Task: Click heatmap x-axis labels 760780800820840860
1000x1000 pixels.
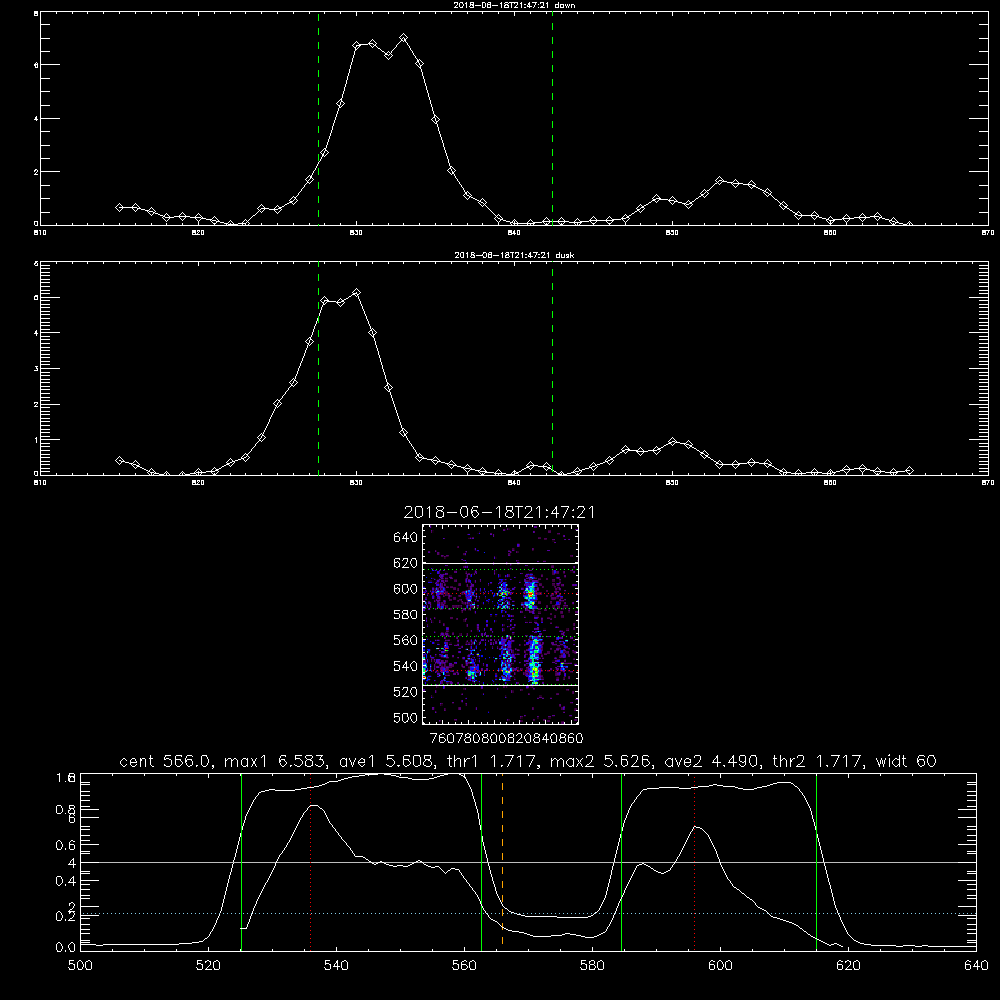Action: pos(506,739)
